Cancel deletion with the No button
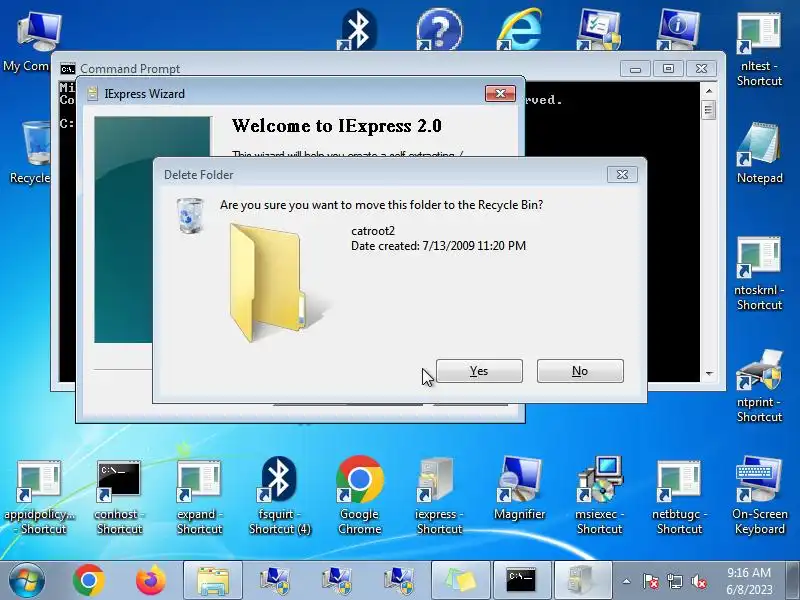Viewport: 800px width, 600px height. pos(580,371)
